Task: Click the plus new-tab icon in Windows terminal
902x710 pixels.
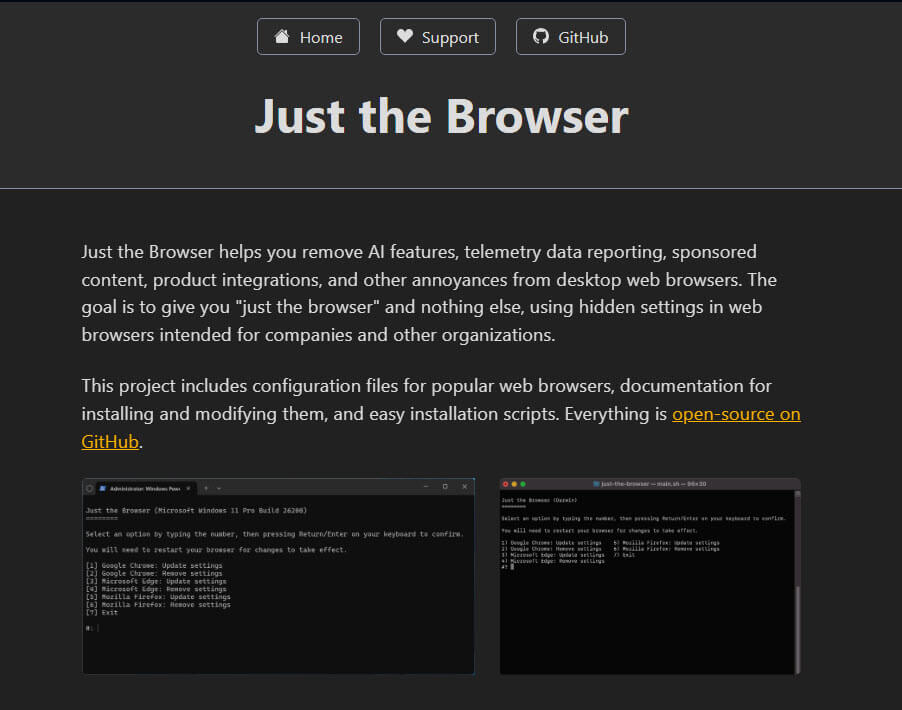Action: click(x=206, y=488)
